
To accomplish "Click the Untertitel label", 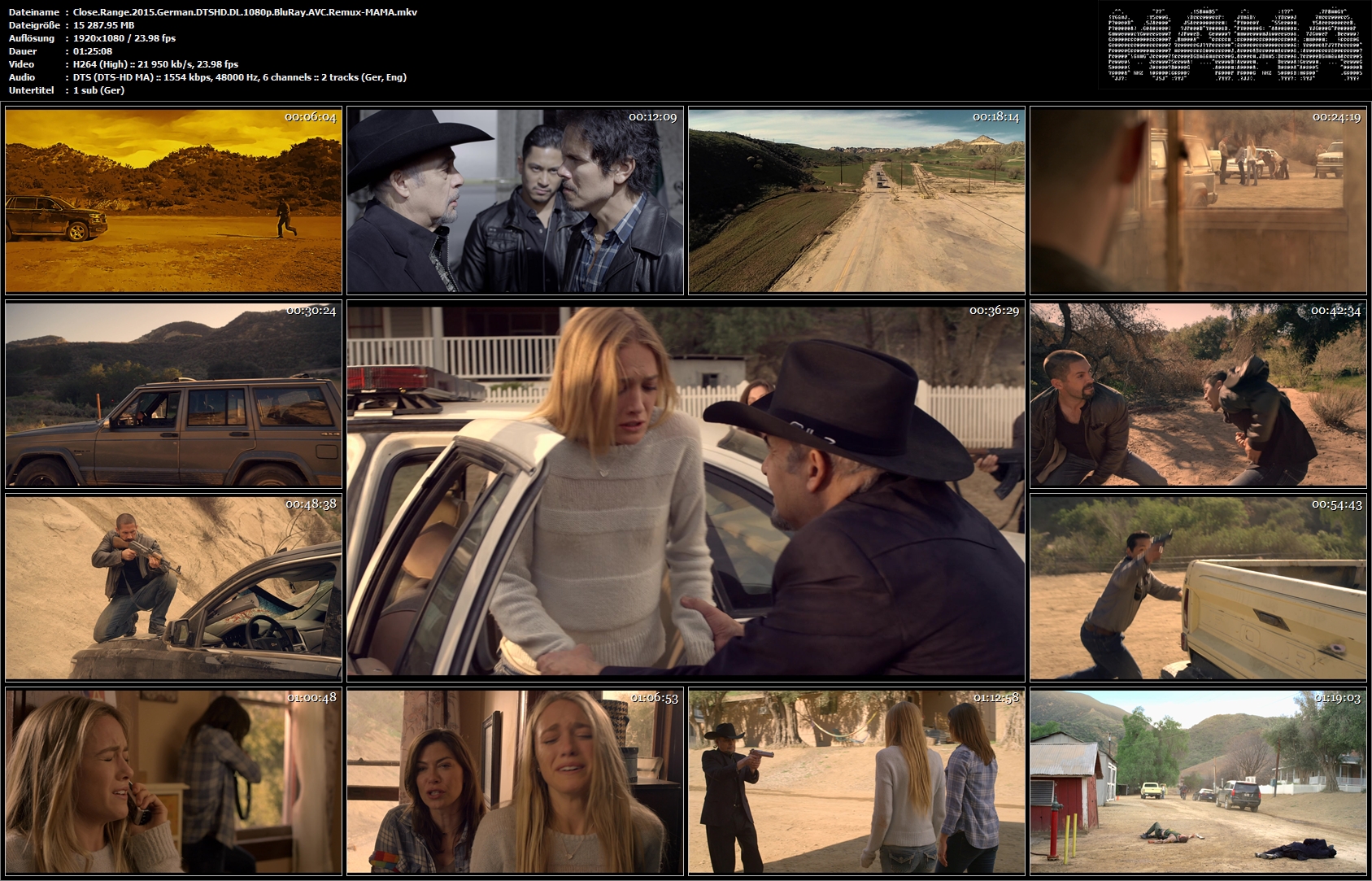I will (31, 90).
